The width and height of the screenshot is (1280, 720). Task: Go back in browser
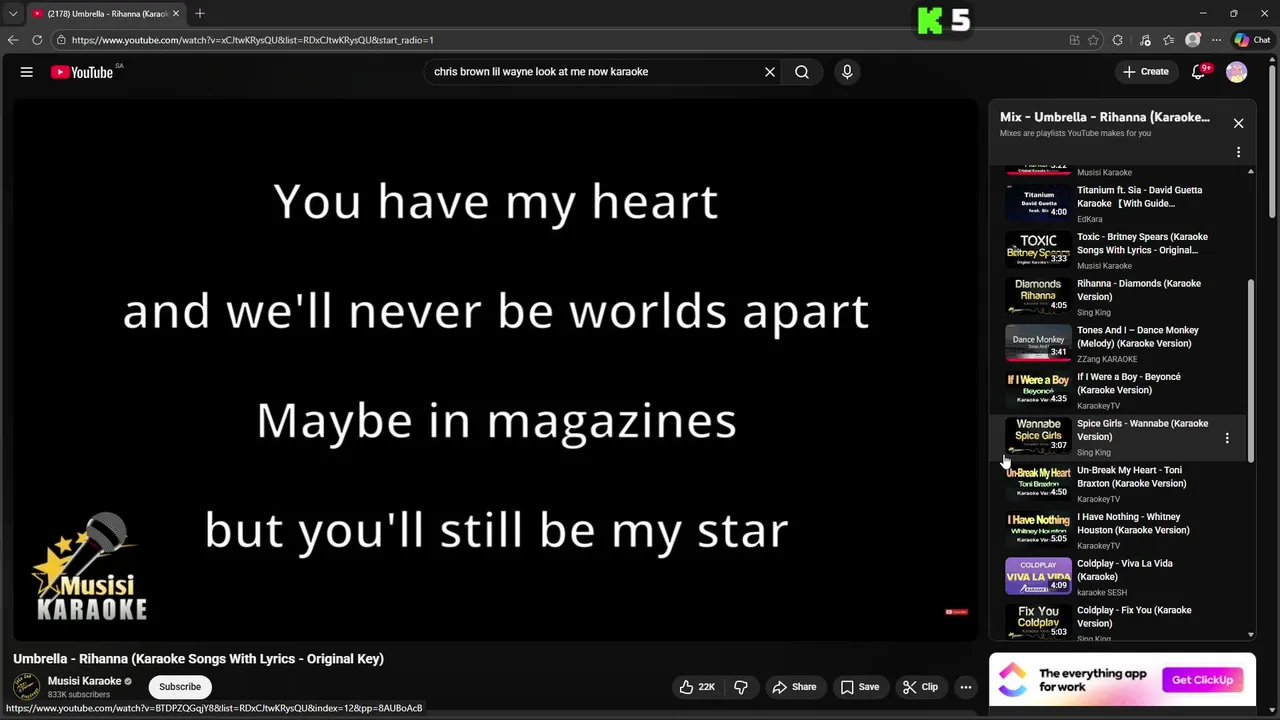coord(13,40)
